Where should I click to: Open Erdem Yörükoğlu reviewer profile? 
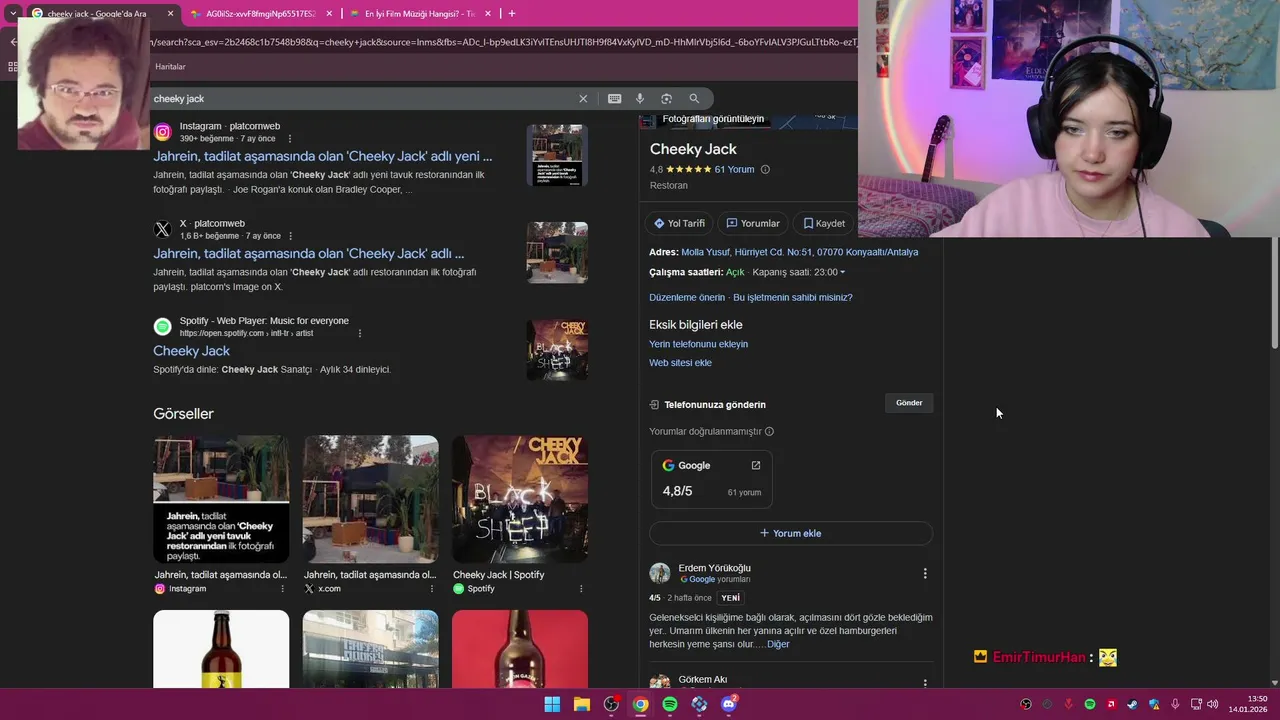(x=714, y=568)
